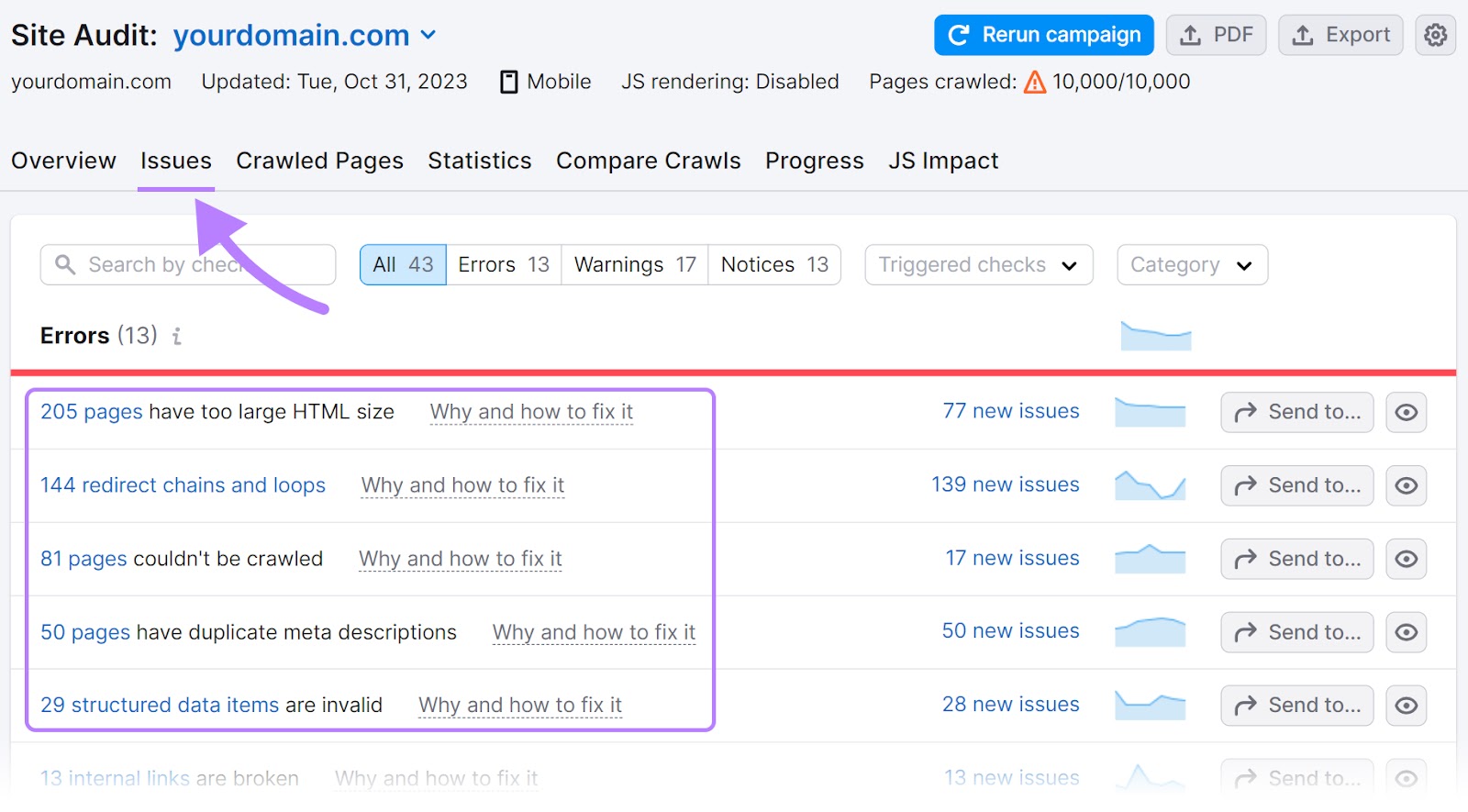Screen dimensions: 1468x812
Task: Toggle visibility of duplicate meta descriptions issue
Action: click(1406, 632)
